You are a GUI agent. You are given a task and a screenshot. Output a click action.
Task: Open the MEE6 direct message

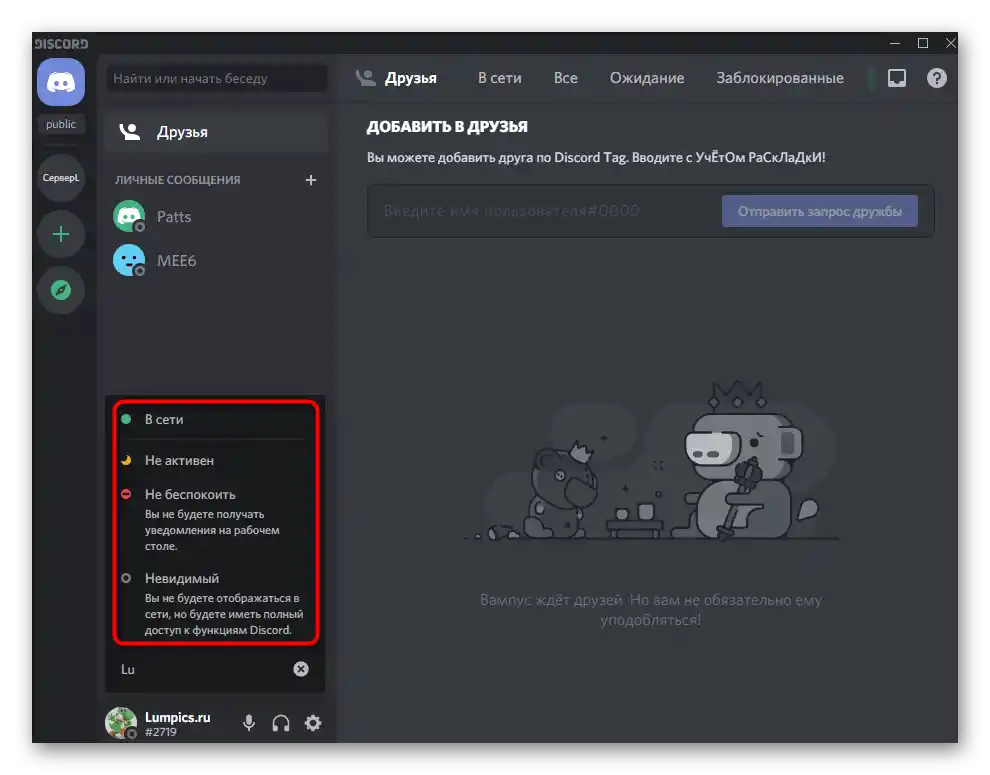click(x=216, y=261)
